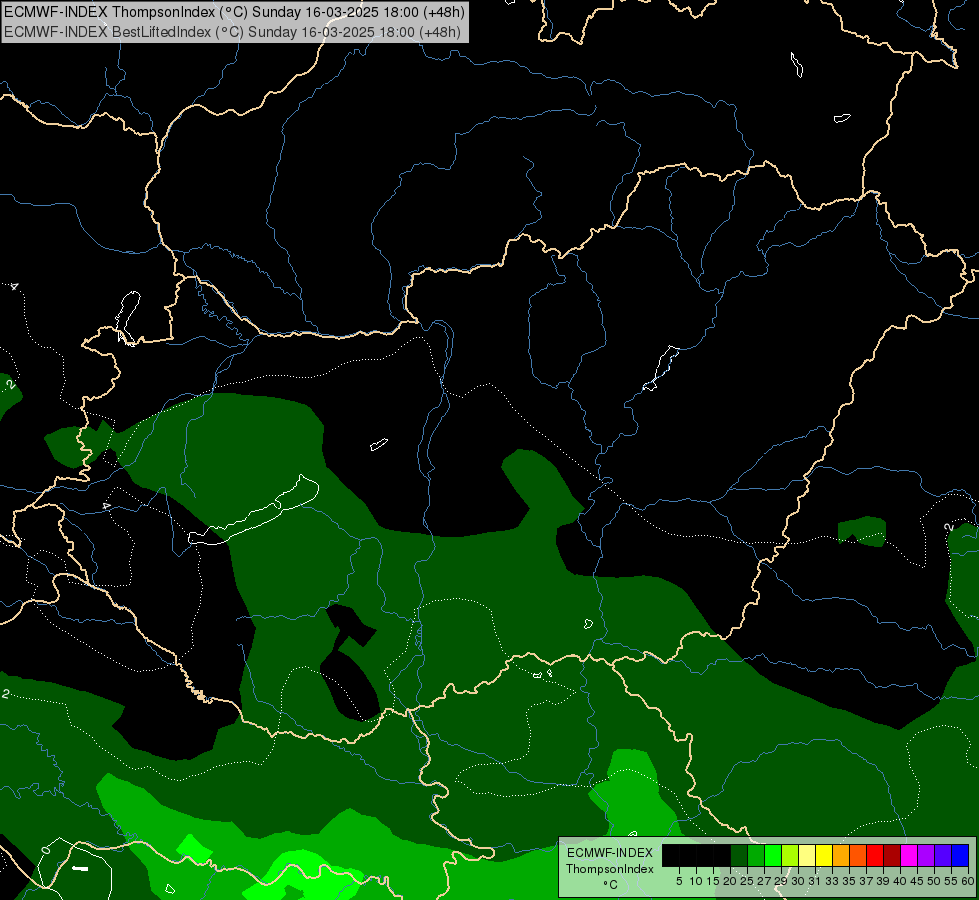Click the bright red 37–39 legend swatch

coord(875,856)
